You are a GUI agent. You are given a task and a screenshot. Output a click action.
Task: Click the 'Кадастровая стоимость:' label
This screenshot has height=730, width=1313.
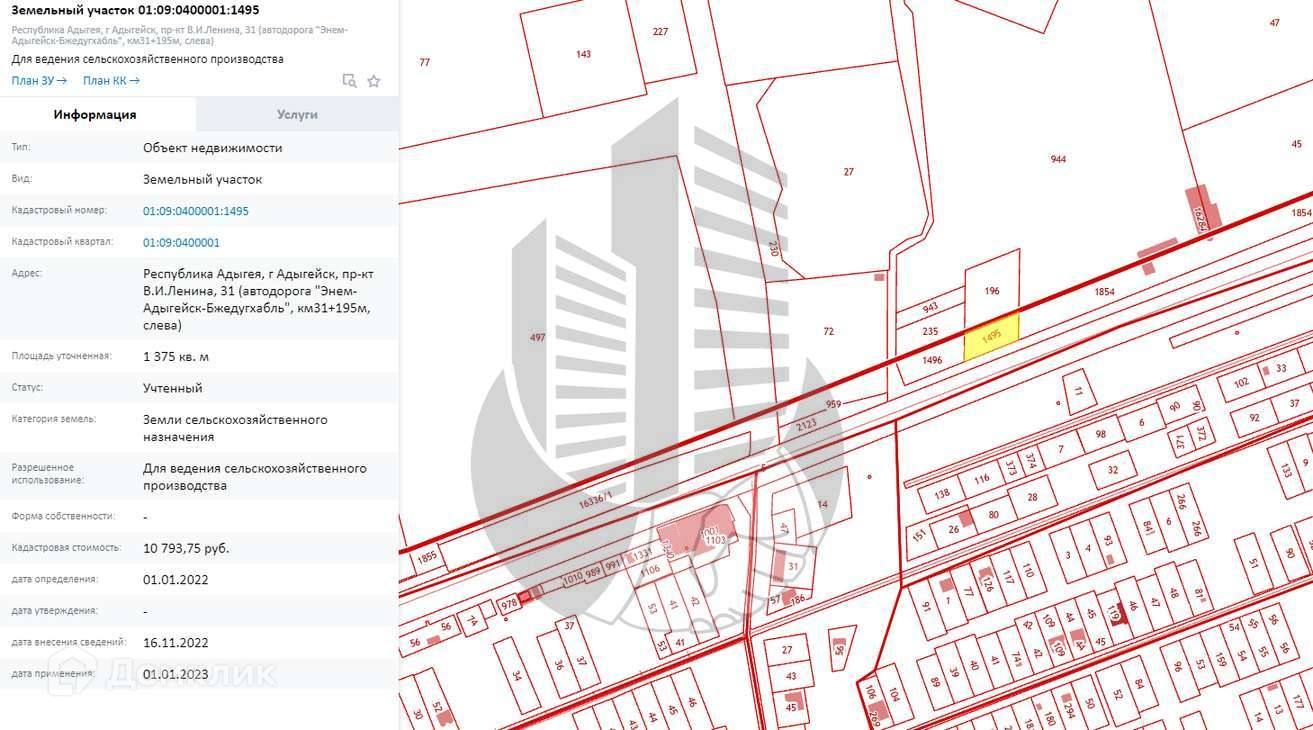tap(66, 548)
